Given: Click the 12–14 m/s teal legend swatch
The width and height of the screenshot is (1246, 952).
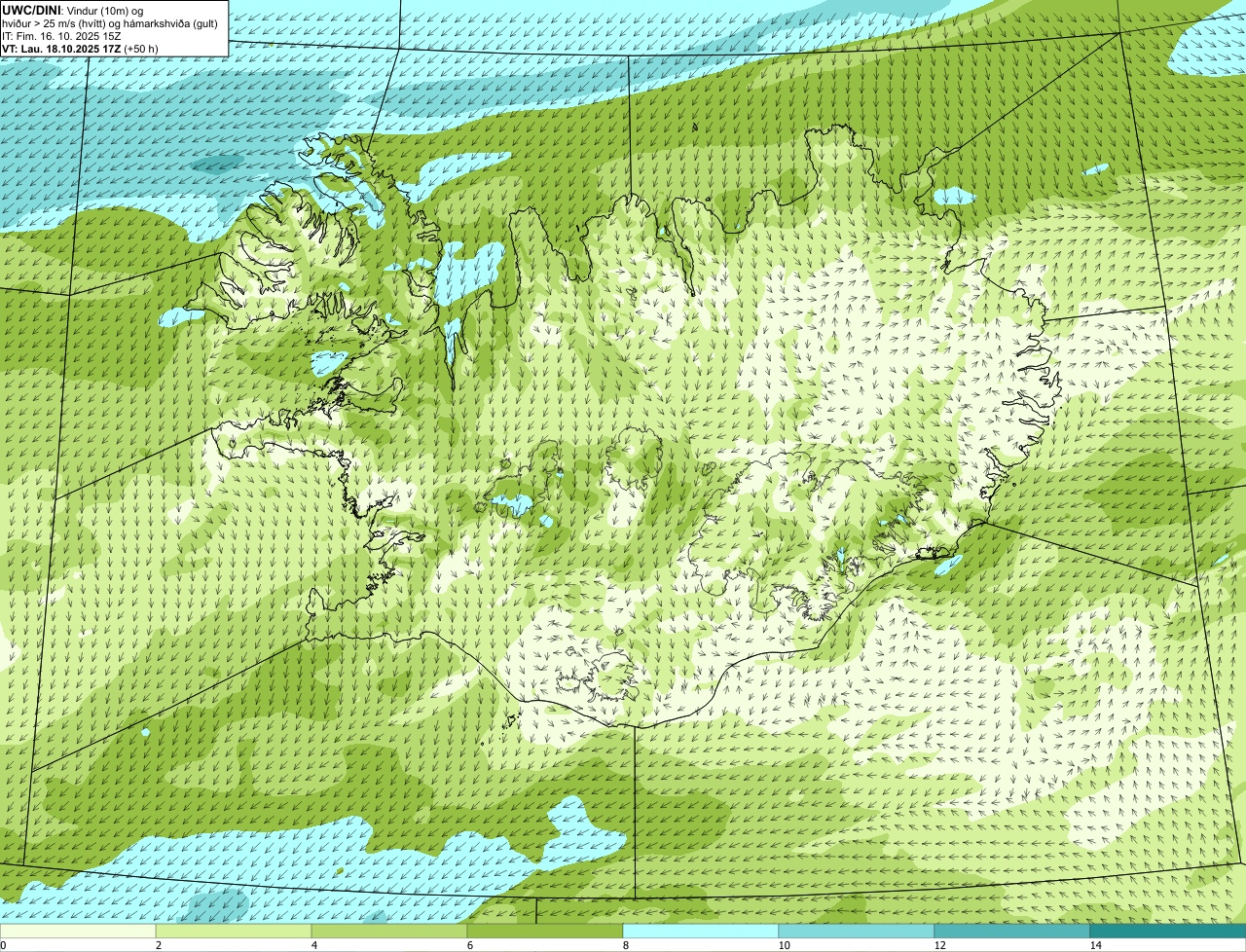Looking at the screenshot, I should click(1012, 931).
